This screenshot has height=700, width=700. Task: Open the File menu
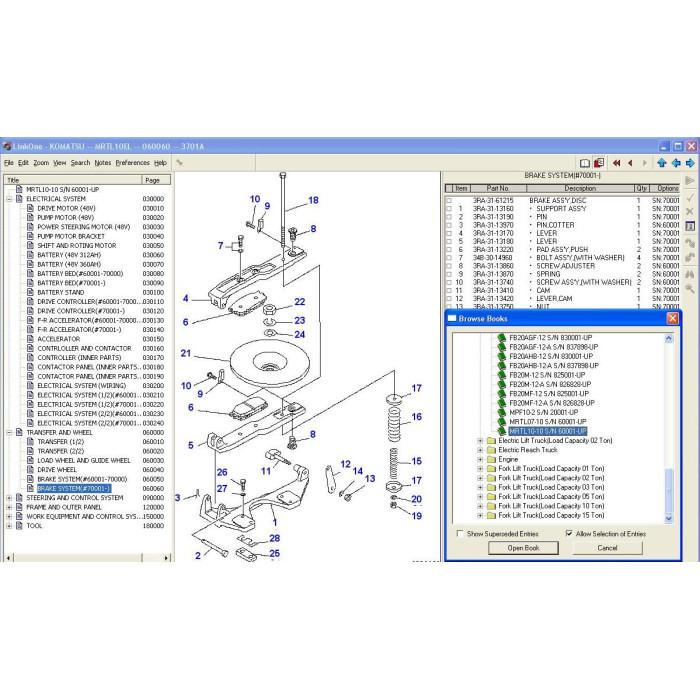[x=8, y=163]
